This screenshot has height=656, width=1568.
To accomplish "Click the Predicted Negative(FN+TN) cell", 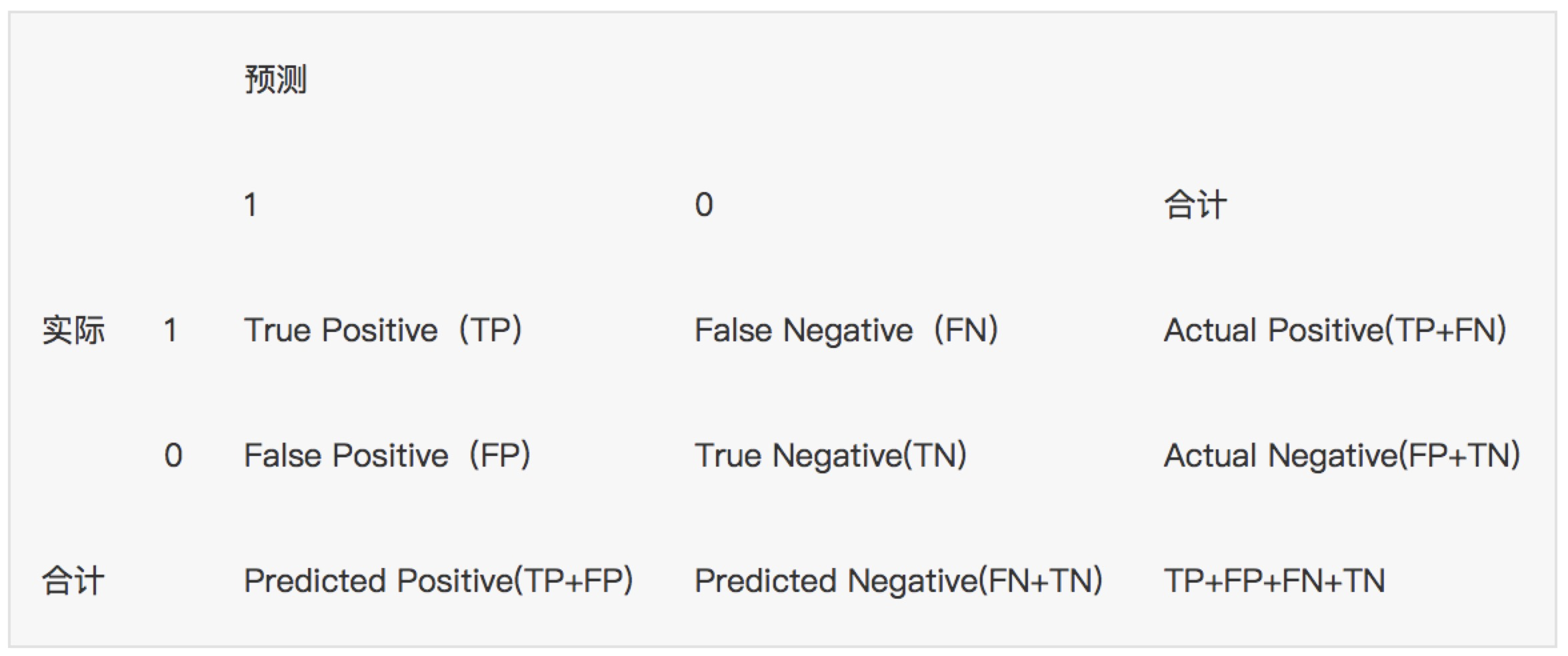I will tap(899, 581).
